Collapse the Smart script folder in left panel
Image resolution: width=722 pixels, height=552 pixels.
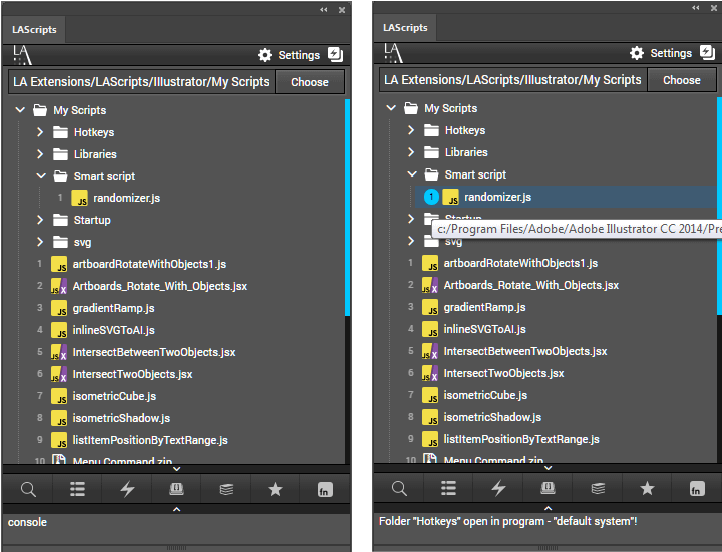(x=40, y=176)
